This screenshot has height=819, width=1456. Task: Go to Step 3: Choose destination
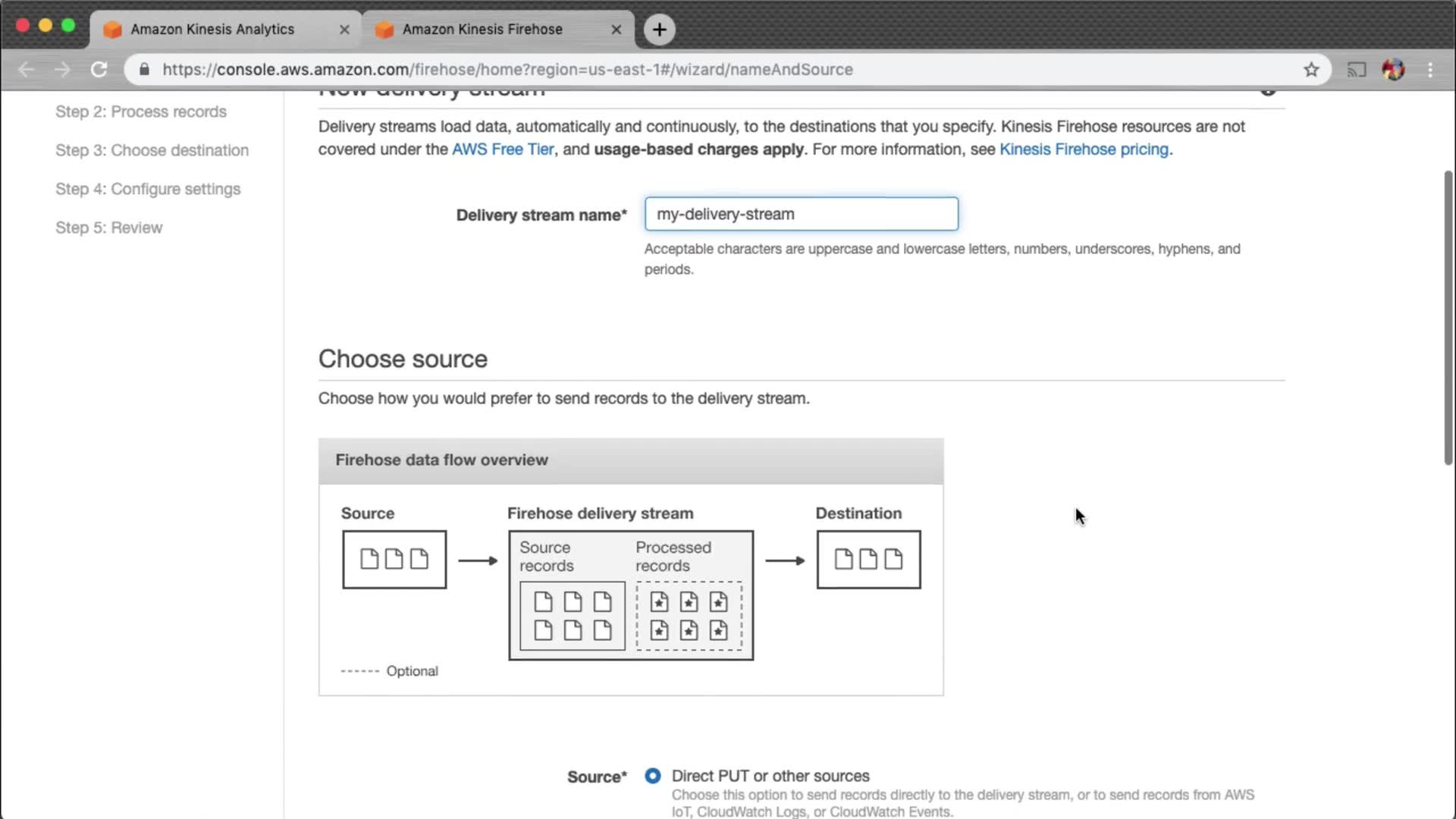[152, 150]
